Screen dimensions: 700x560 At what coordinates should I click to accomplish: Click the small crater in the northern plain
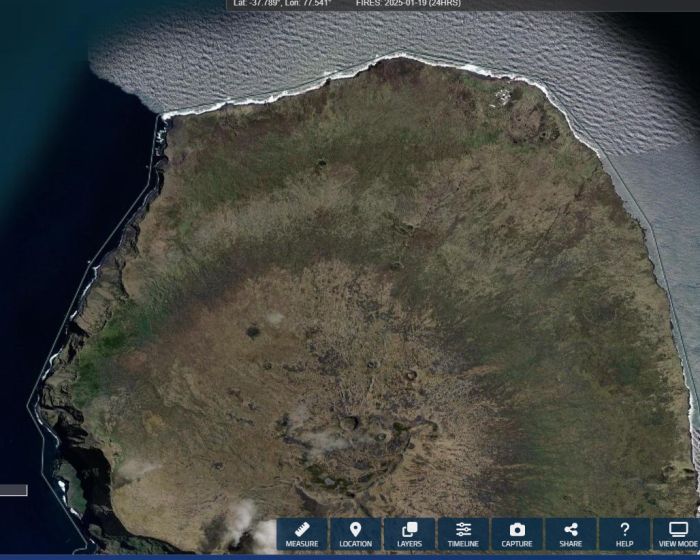(x=321, y=162)
